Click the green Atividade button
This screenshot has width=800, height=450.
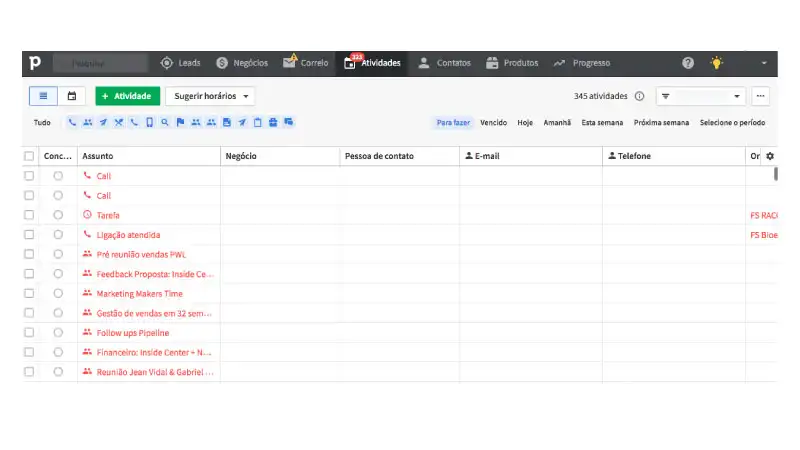pos(127,96)
